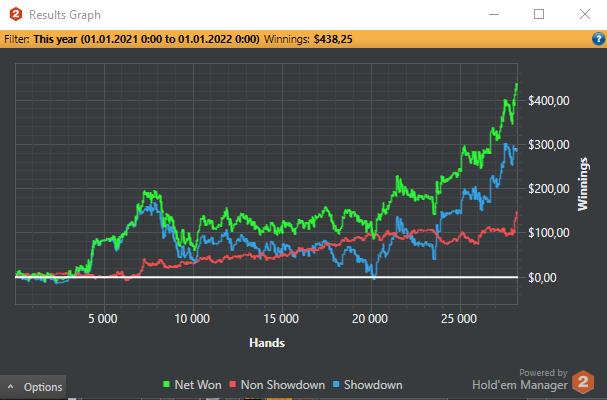Click the green Net Won legend square

pyautogui.click(x=166, y=385)
